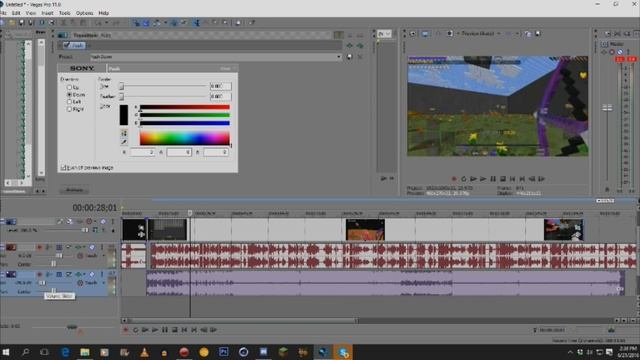
Task: Click the first circle icon on the video track header
Action: click(89, 221)
